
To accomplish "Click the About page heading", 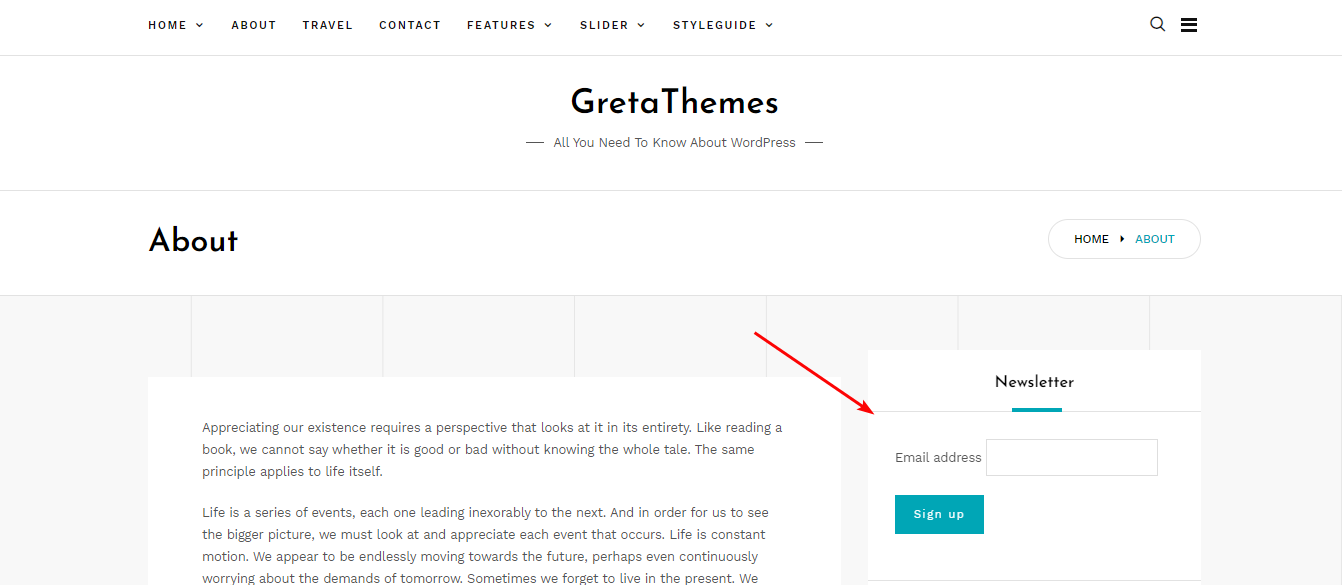I will [x=193, y=240].
